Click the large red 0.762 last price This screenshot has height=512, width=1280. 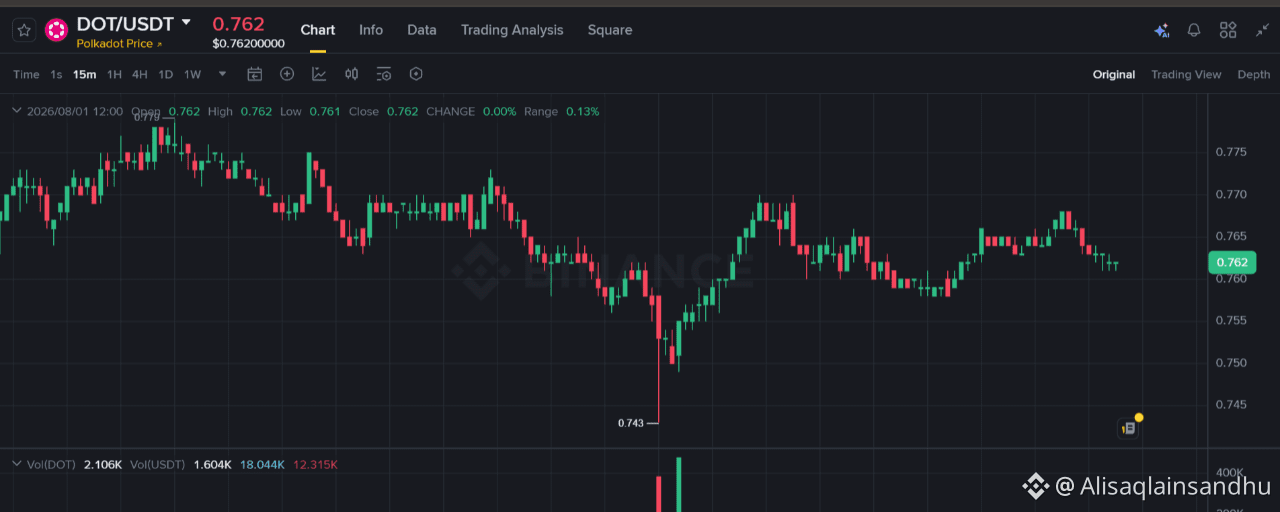238,23
